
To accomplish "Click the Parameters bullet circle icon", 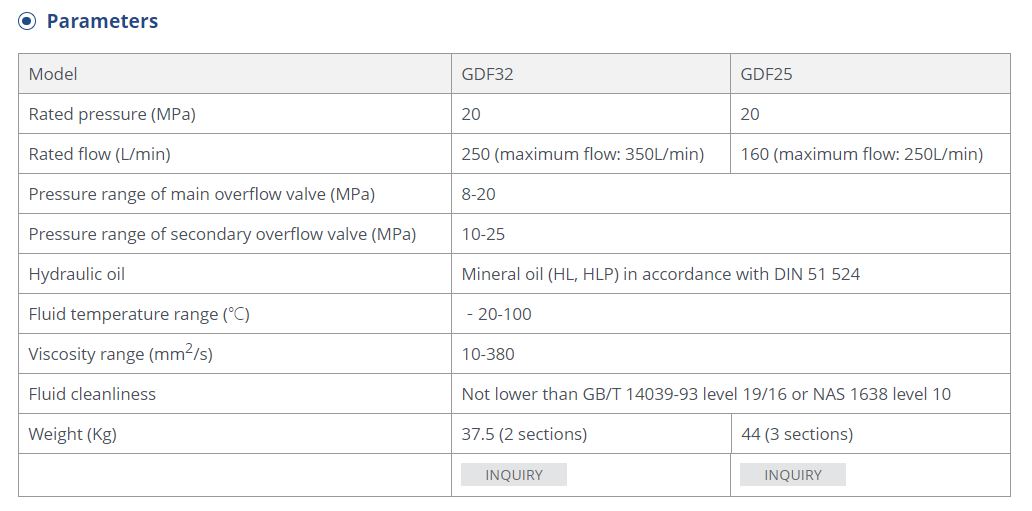I will pos(27,21).
